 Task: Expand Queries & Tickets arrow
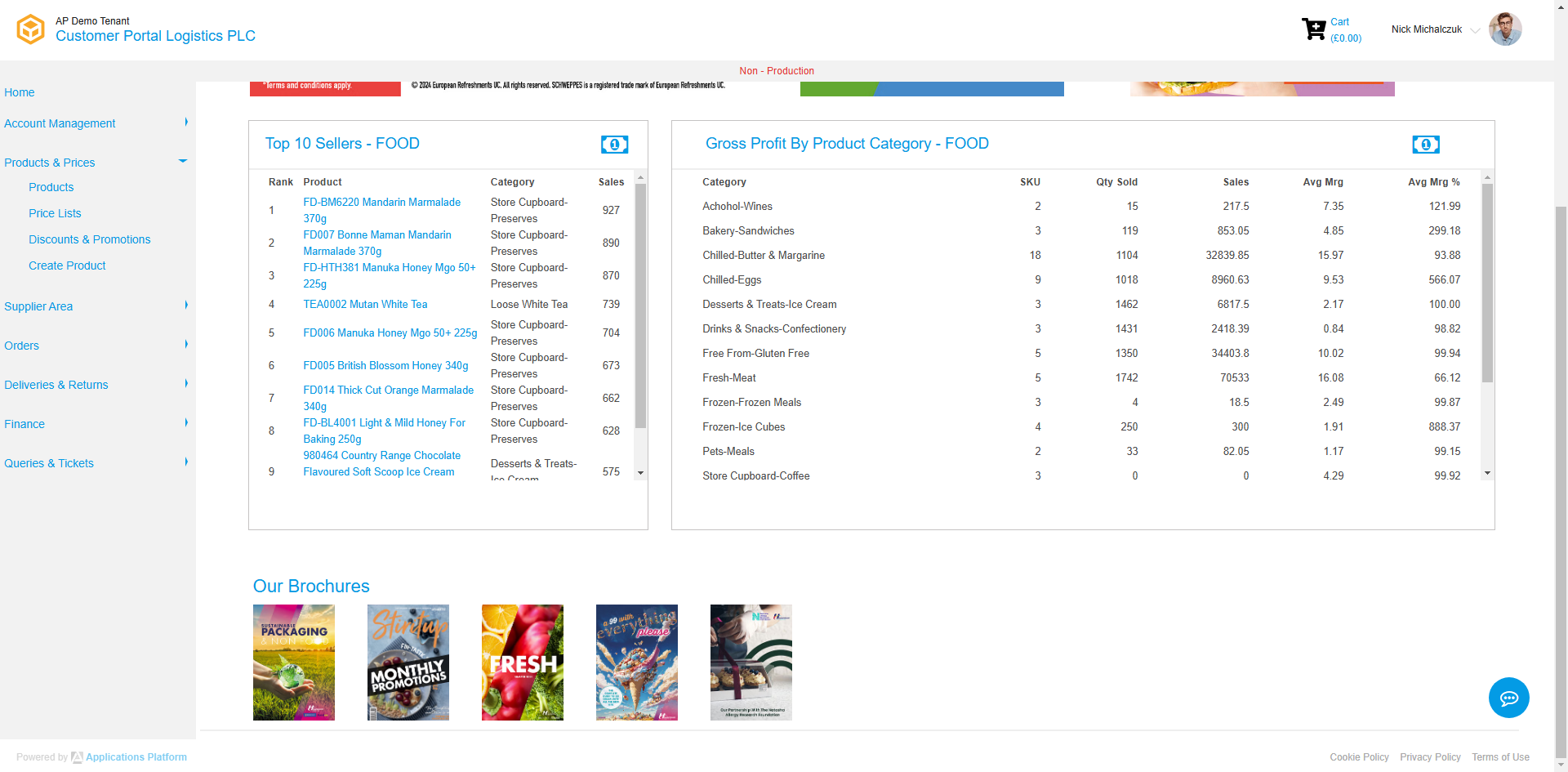pyautogui.click(x=186, y=462)
